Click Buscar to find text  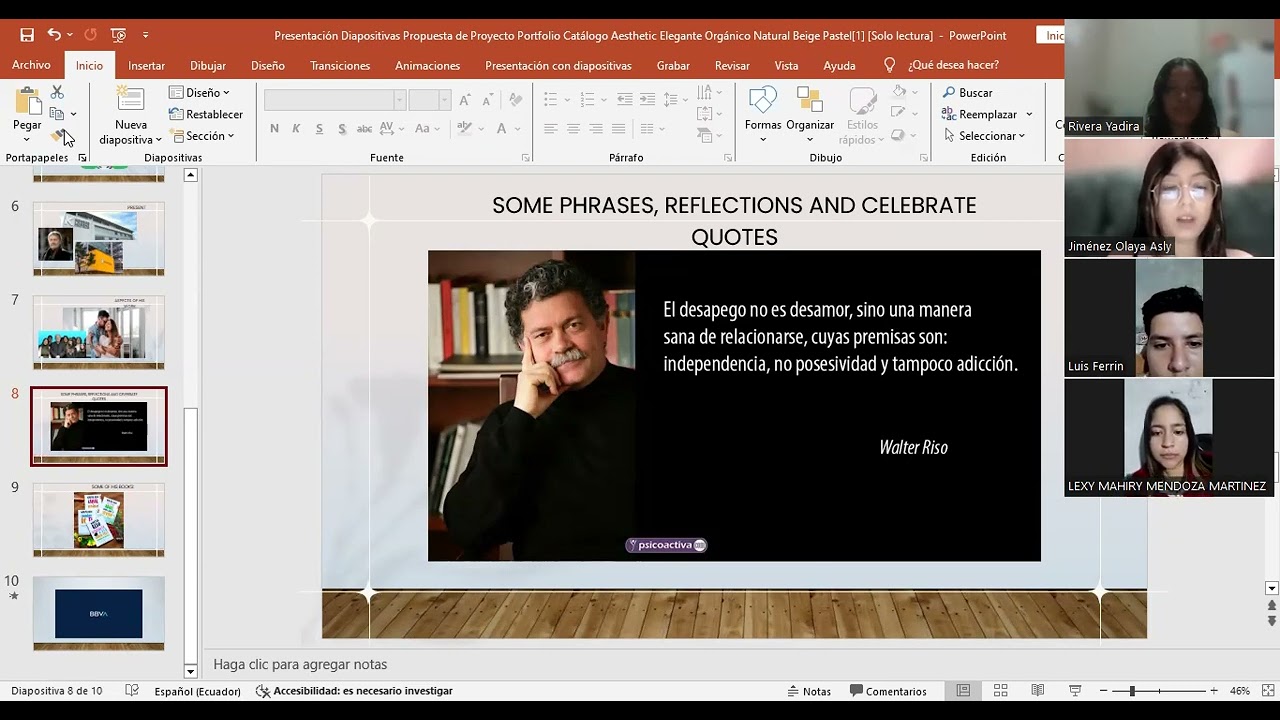[967, 92]
